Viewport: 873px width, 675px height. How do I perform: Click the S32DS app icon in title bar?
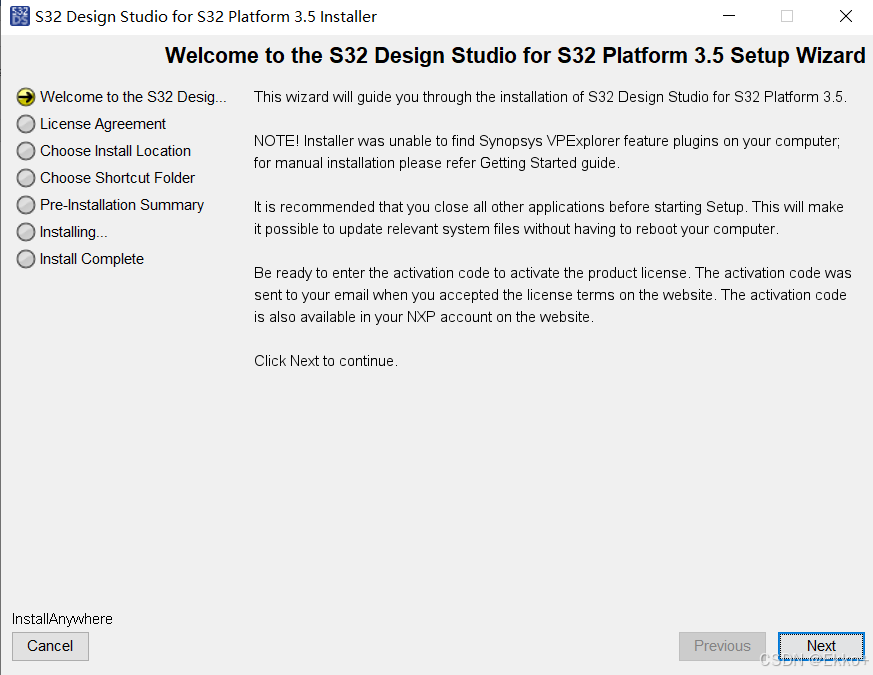[x=20, y=16]
